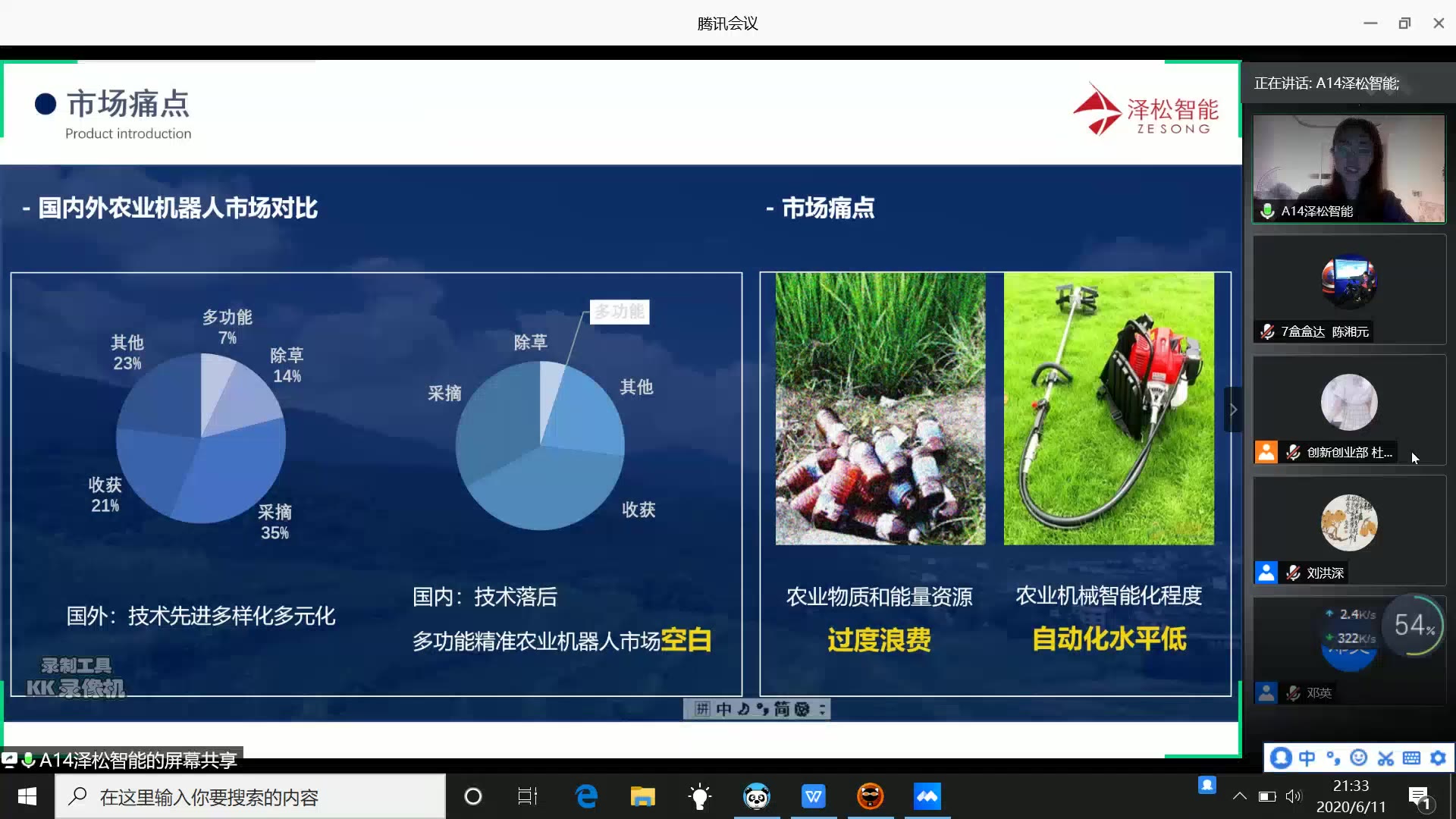Open the orange fox app on taskbar

pyautogui.click(x=870, y=796)
